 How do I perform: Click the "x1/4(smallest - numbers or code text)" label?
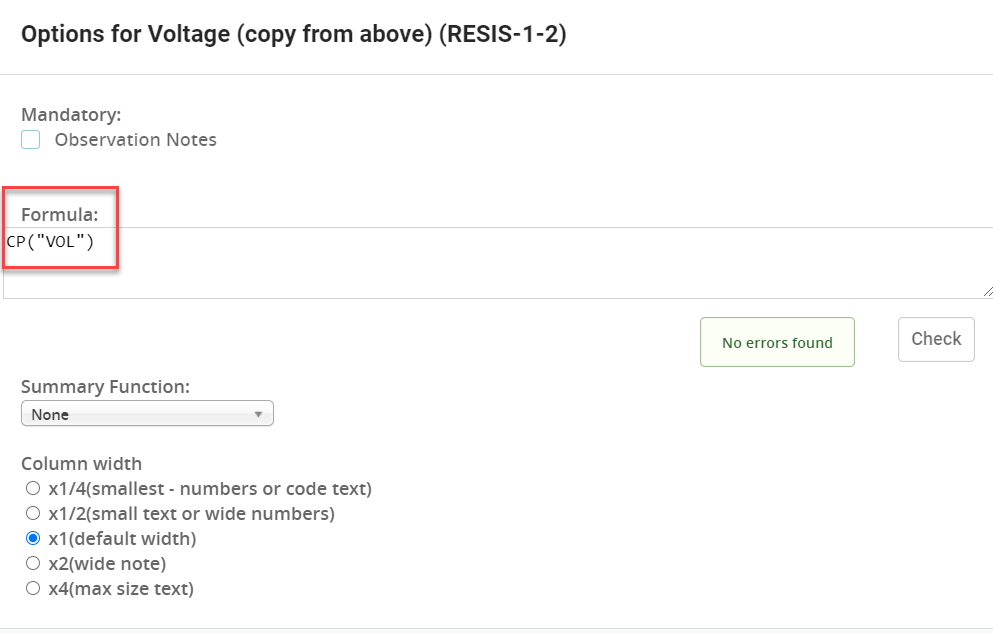coord(210,489)
